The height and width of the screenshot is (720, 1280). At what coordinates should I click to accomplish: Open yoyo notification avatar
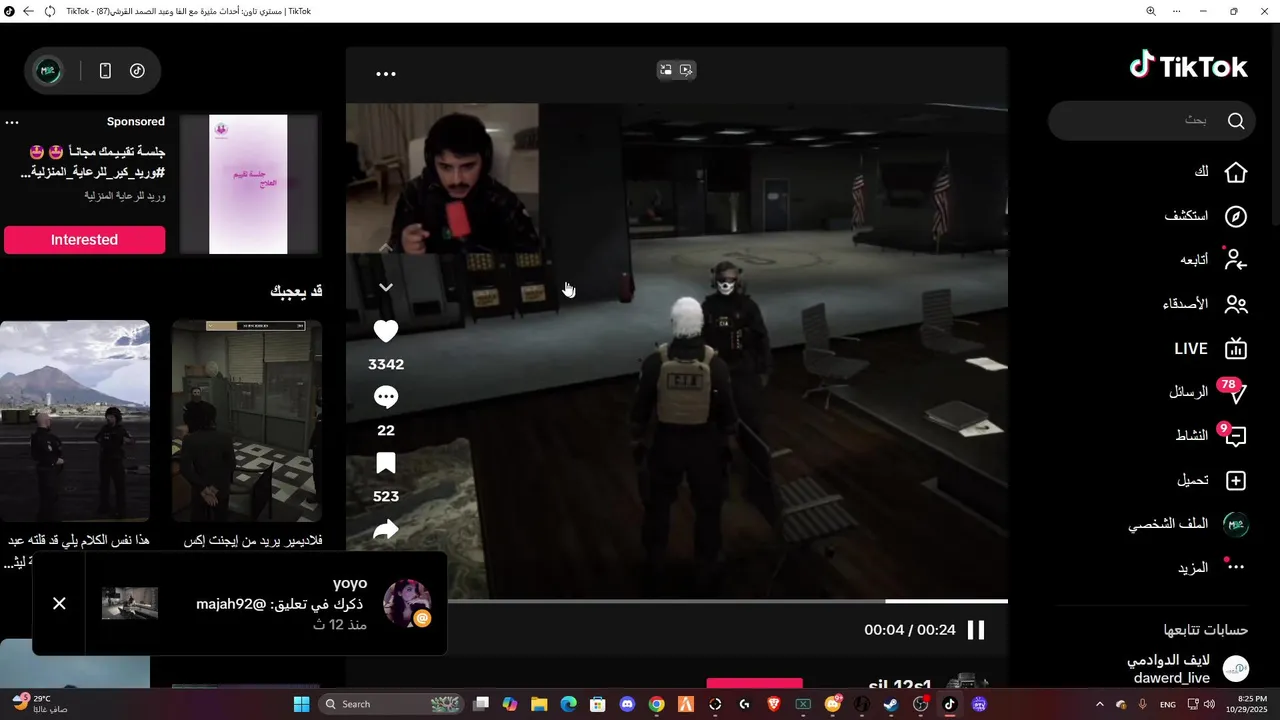point(407,603)
